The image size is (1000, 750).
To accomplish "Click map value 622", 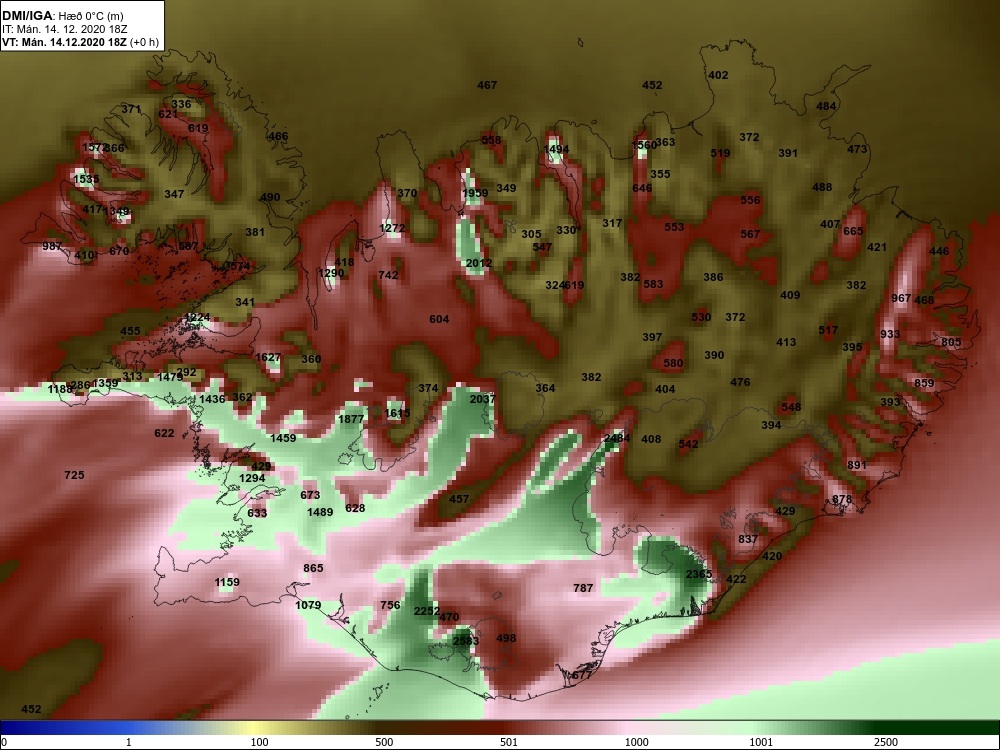I will 164,434.
